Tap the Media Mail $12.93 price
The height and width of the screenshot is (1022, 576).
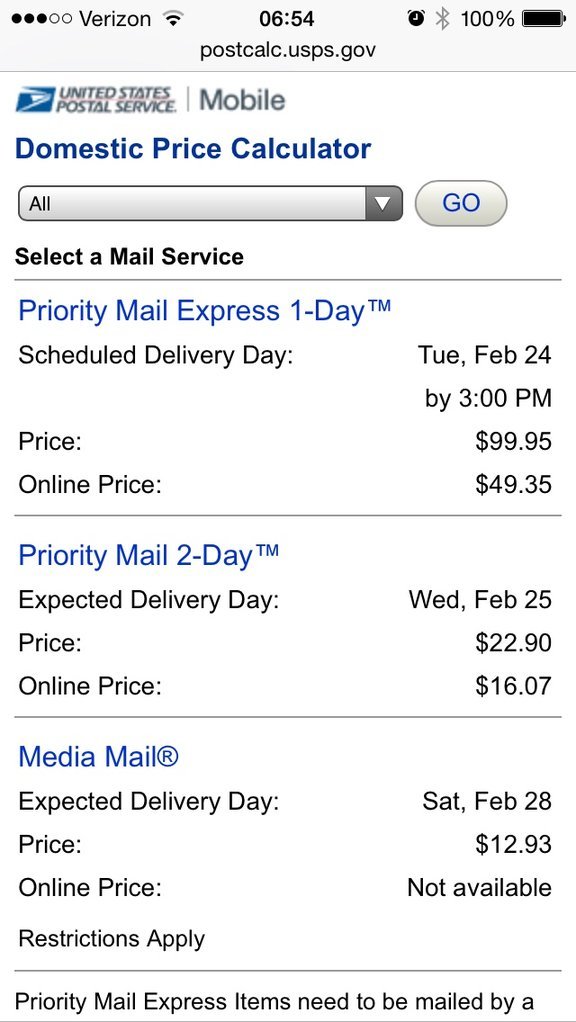click(513, 844)
